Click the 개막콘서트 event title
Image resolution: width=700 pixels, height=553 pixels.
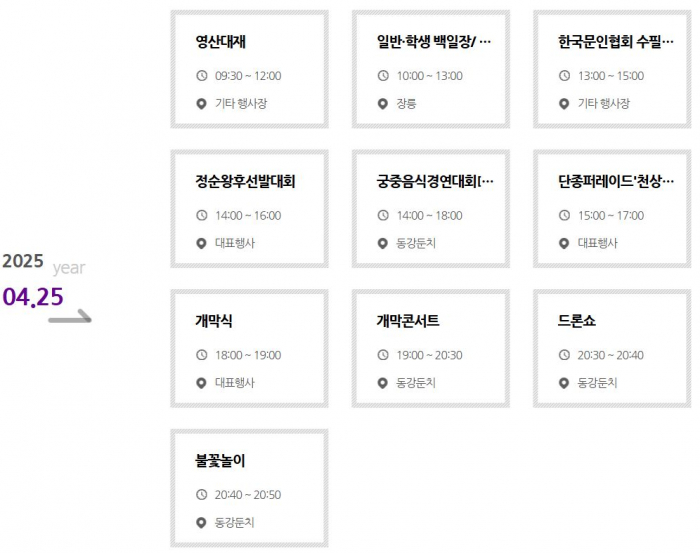408,321
